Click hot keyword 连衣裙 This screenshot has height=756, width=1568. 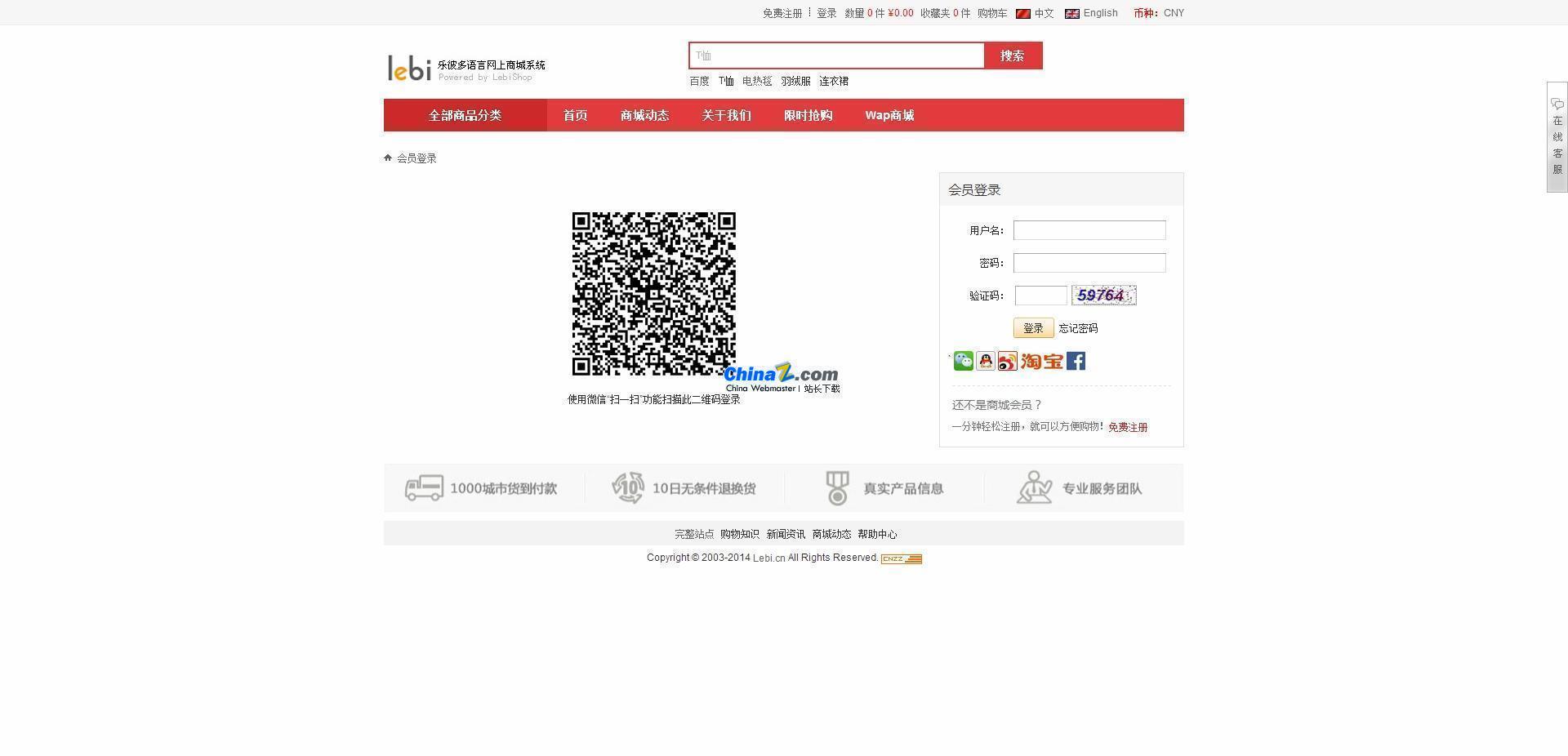click(x=834, y=81)
